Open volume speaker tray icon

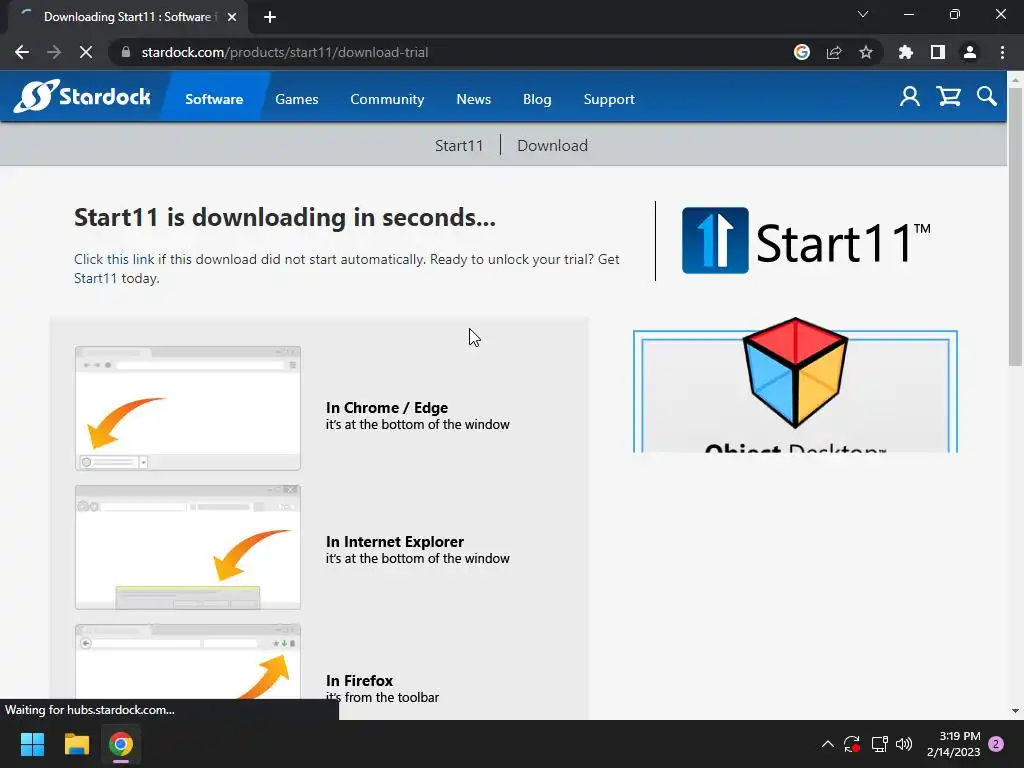point(904,744)
